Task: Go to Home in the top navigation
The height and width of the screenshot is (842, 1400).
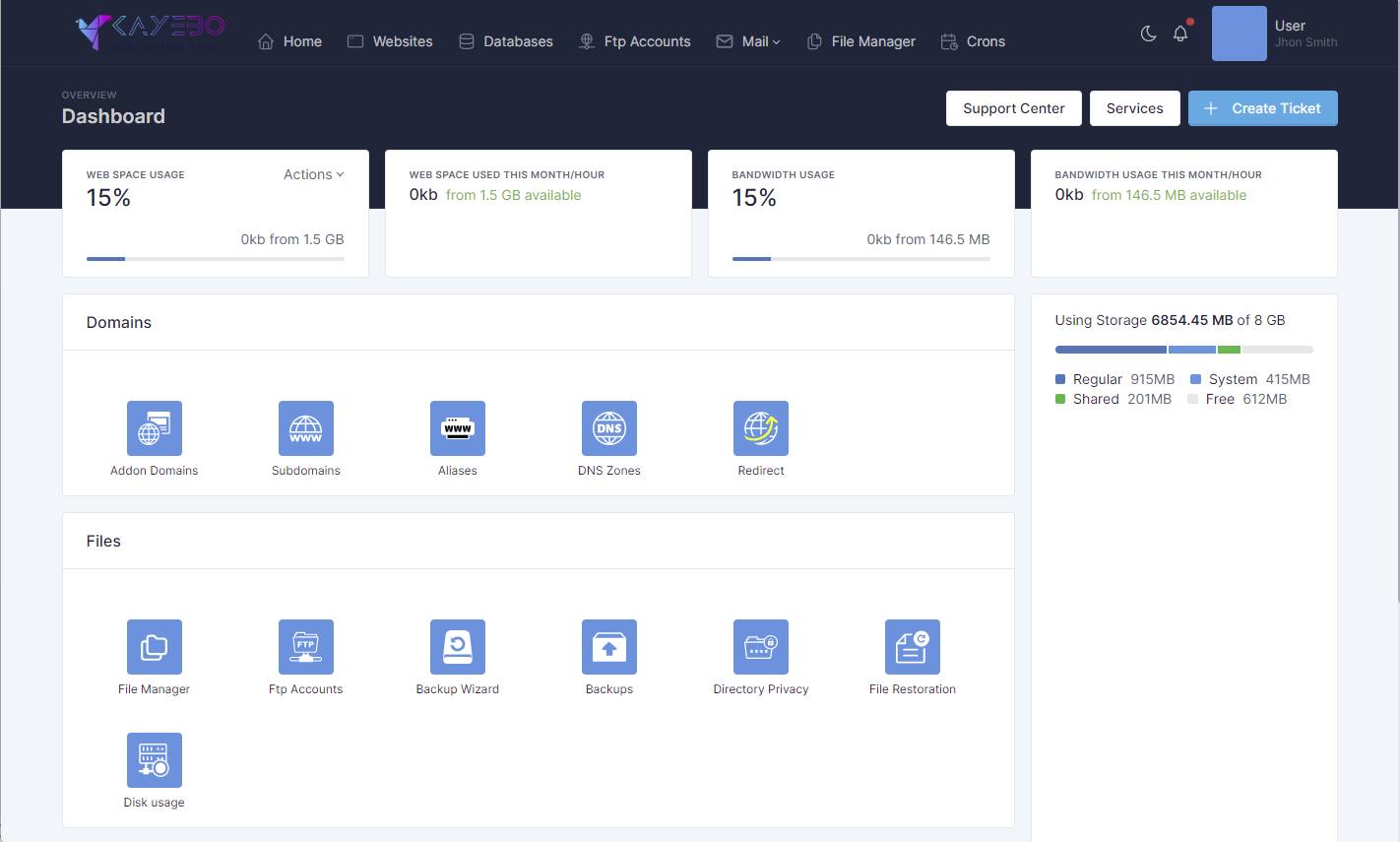Action: click(x=290, y=41)
